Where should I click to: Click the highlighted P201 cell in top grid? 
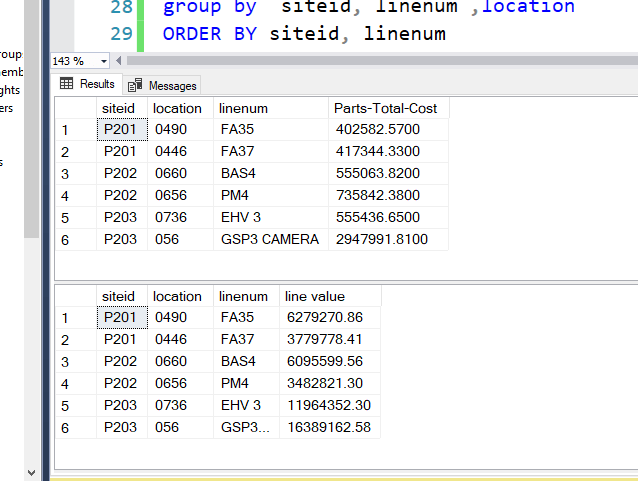click(x=122, y=129)
